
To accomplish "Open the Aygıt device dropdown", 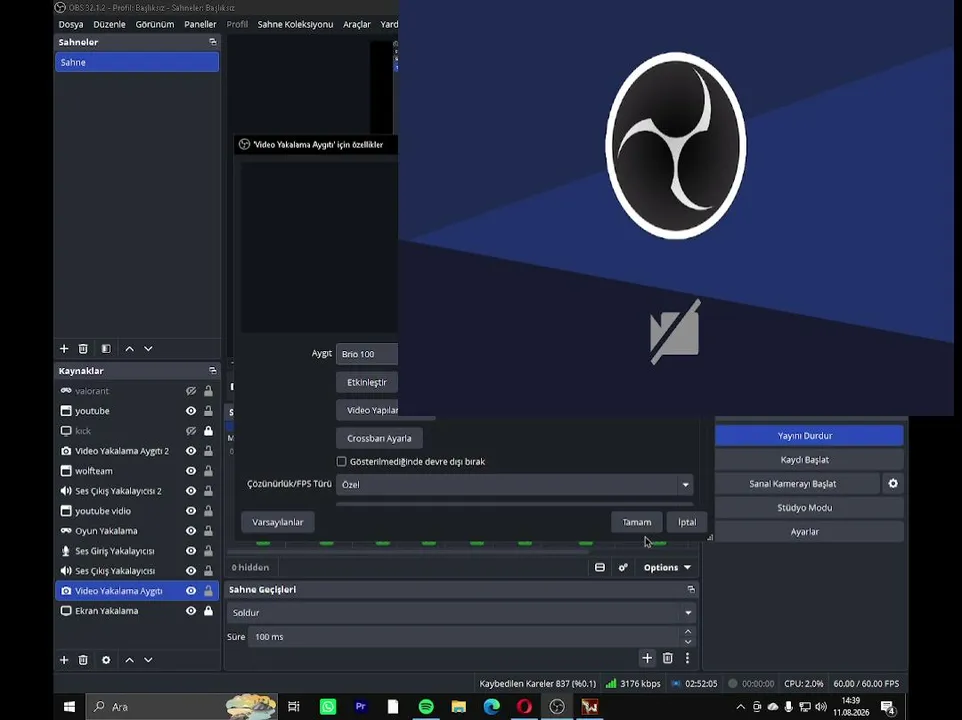I will tap(367, 354).
